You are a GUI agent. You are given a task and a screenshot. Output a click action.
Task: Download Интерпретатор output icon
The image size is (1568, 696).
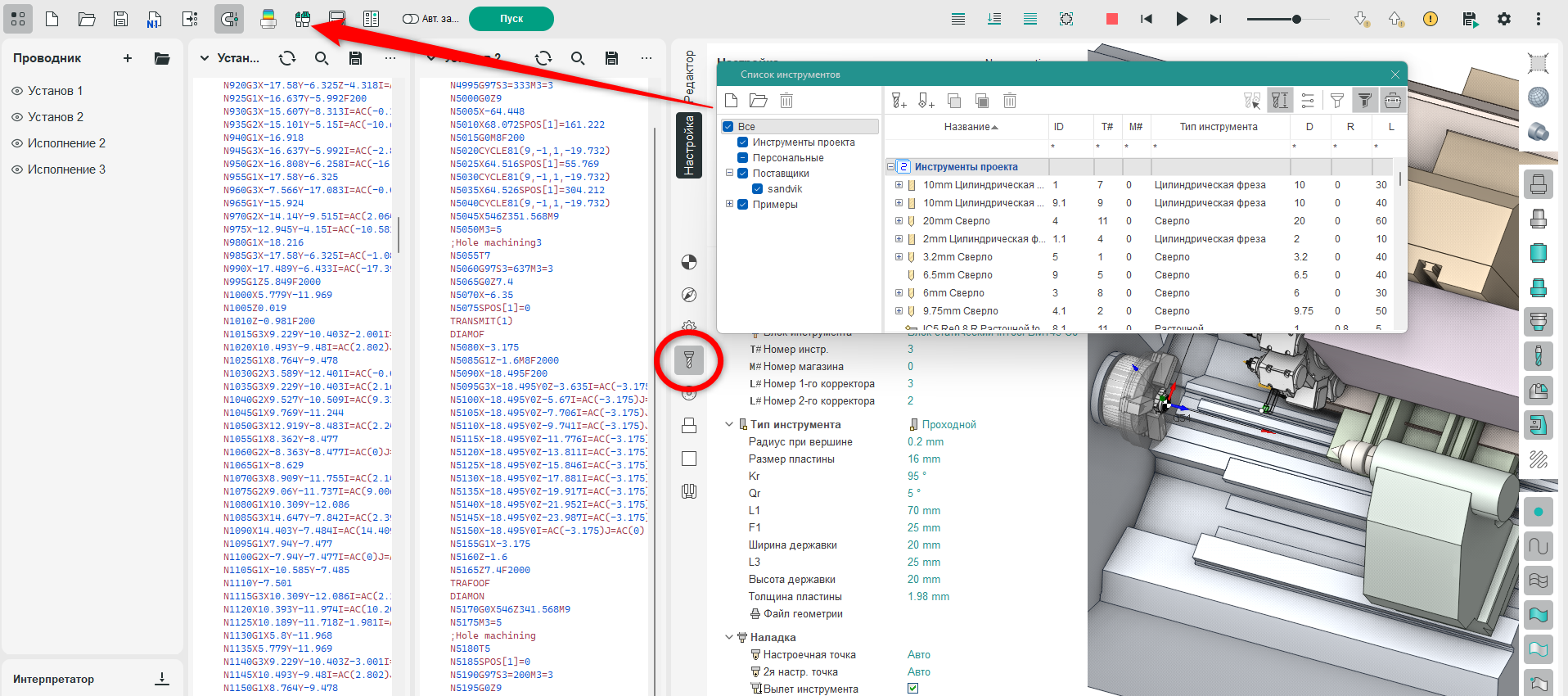162,679
